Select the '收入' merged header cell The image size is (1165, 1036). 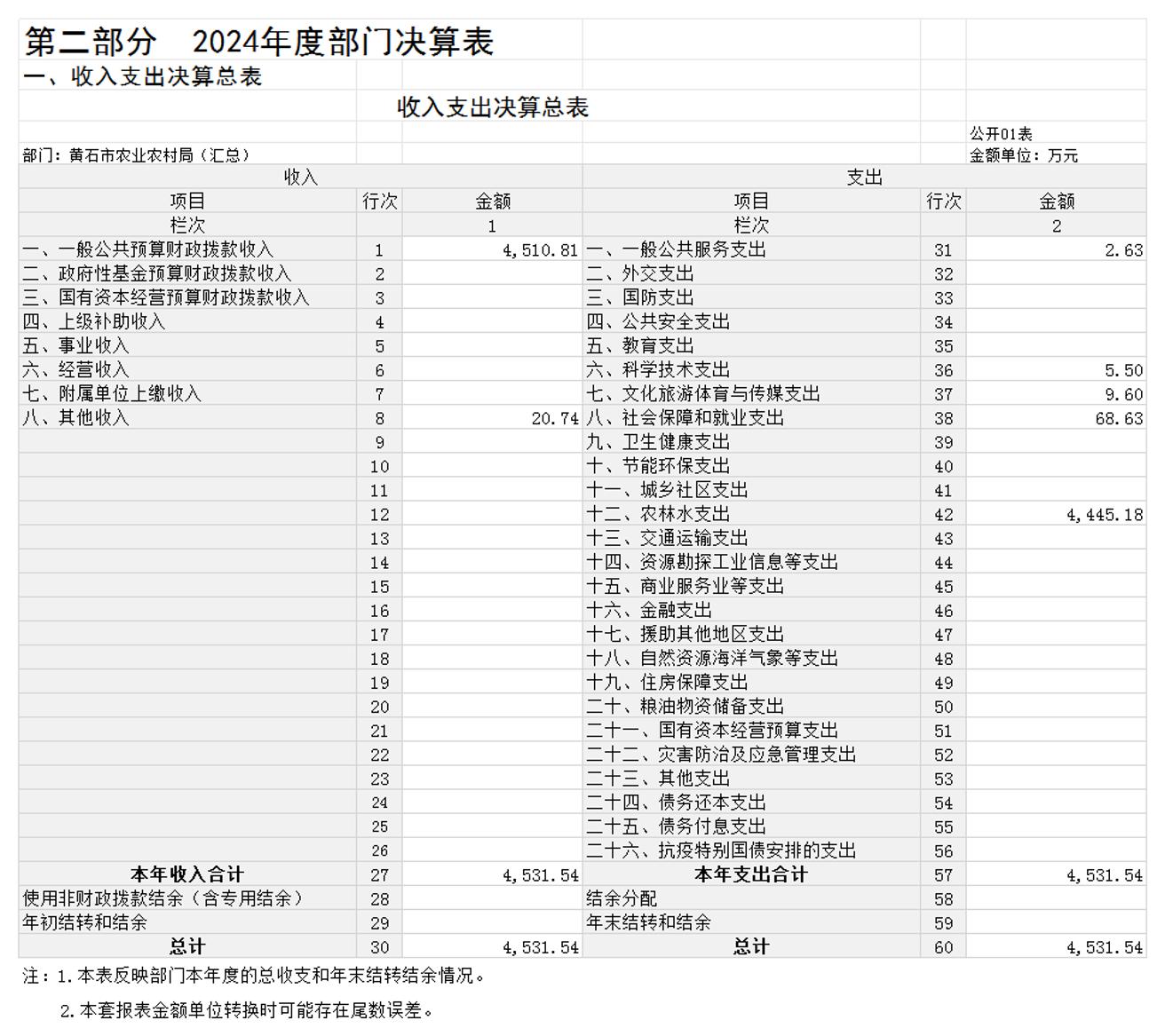300,178
